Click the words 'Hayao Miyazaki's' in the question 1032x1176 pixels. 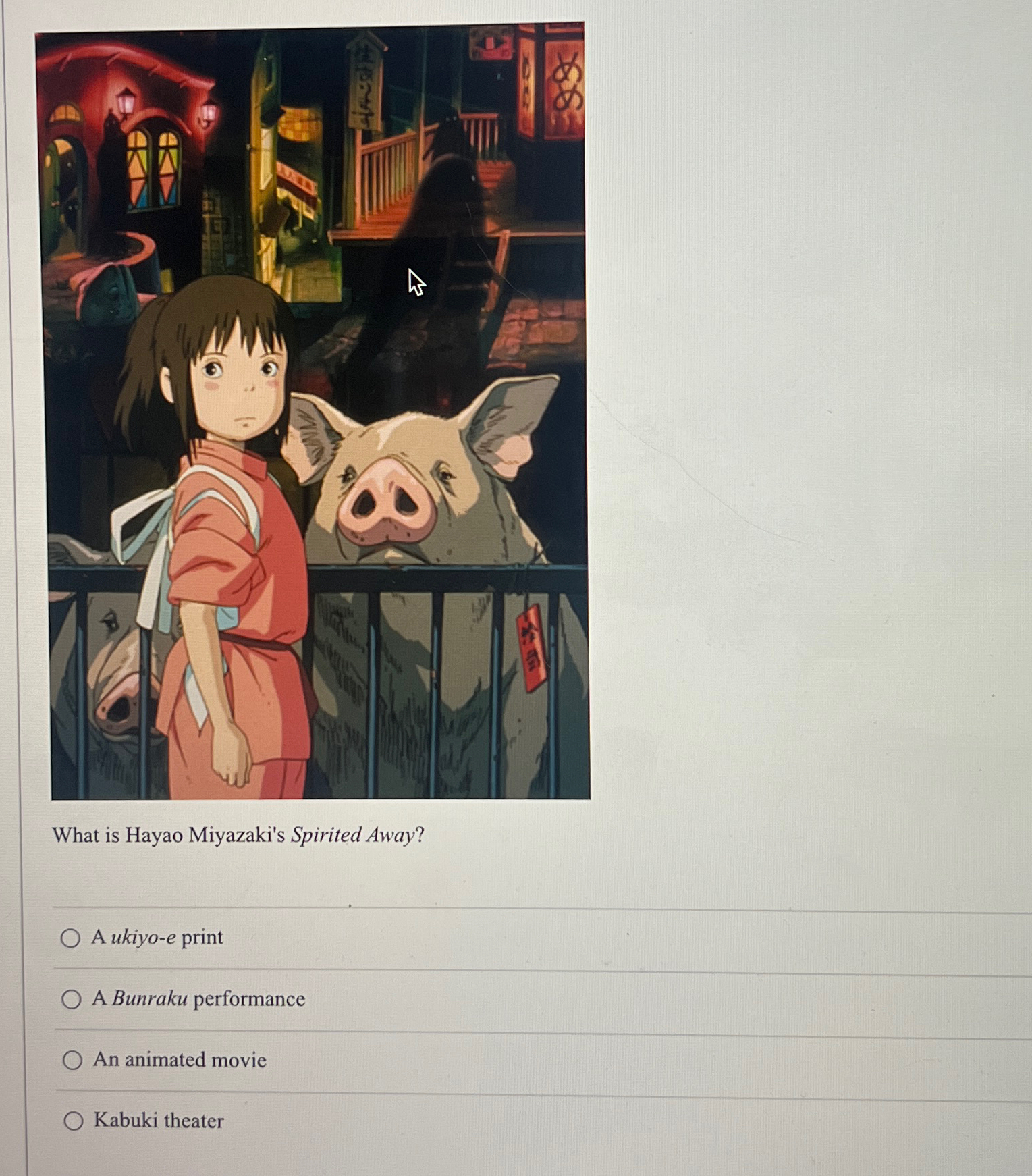click(x=205, y=835)
